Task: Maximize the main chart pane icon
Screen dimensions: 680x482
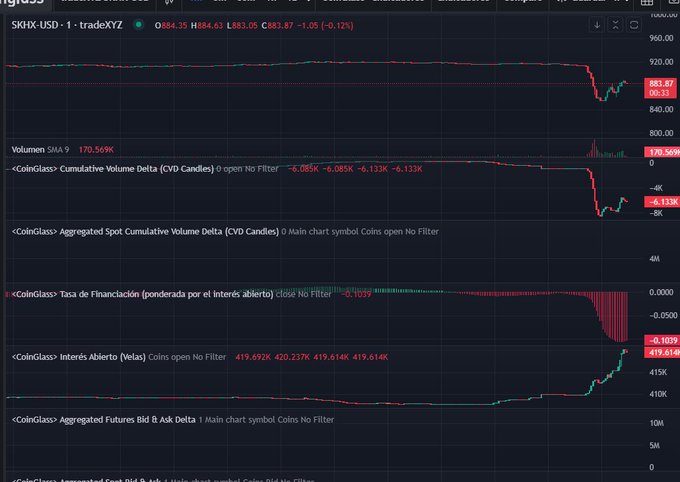Action: [x=634, y=25]
